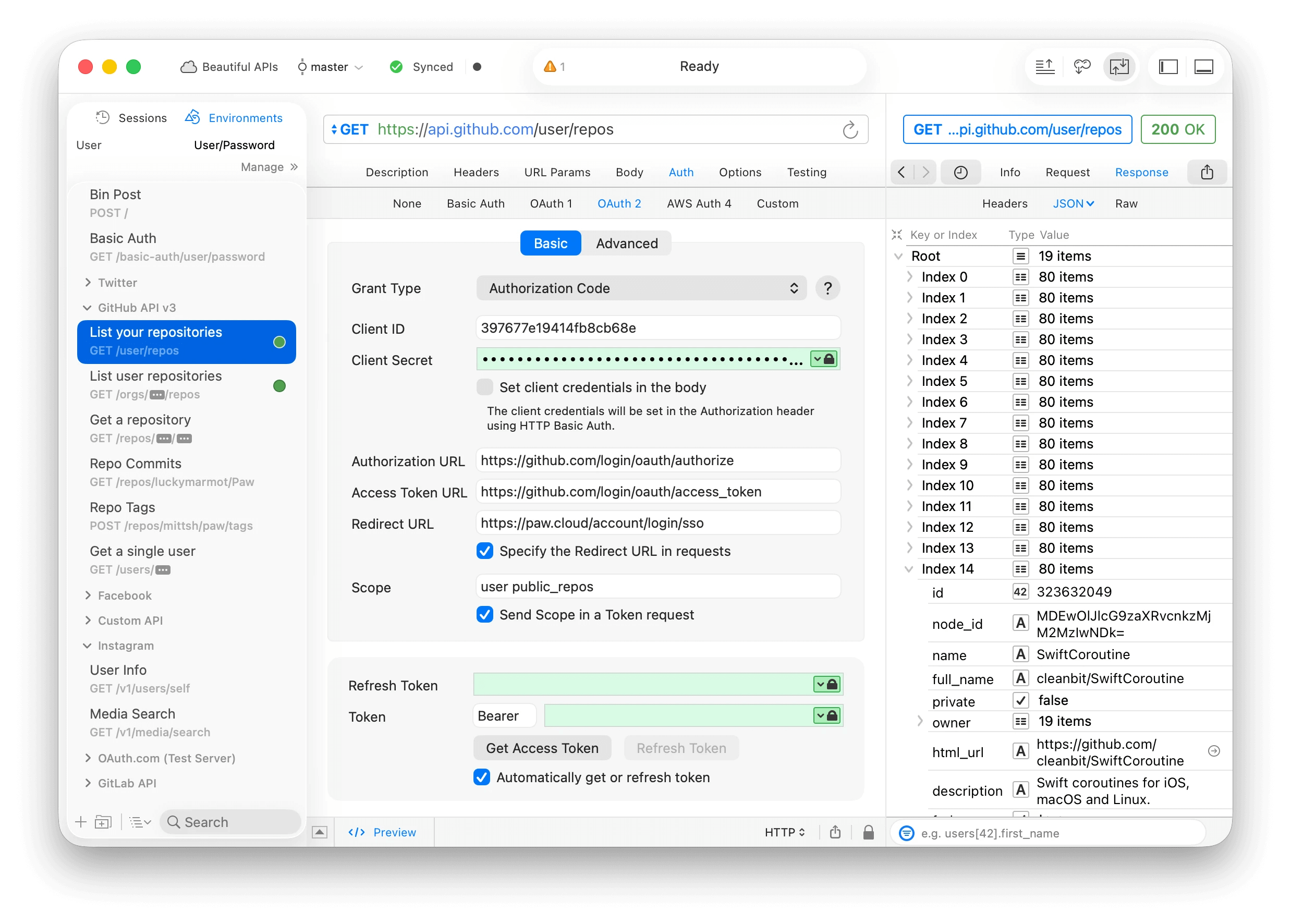Viewport: 1291px width, 924px height.
Task: Click the add new request plus icon
Action: click(81, 822)
